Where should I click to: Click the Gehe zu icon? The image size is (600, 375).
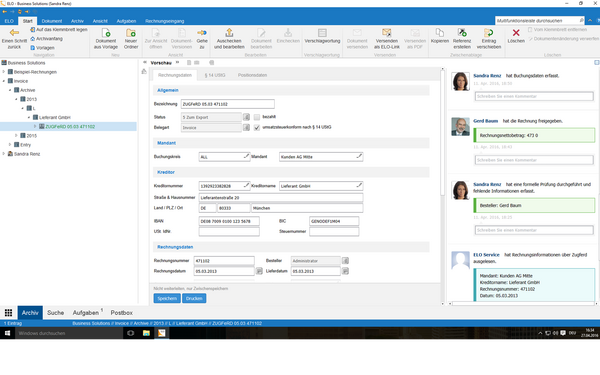[x=202, y=33]
